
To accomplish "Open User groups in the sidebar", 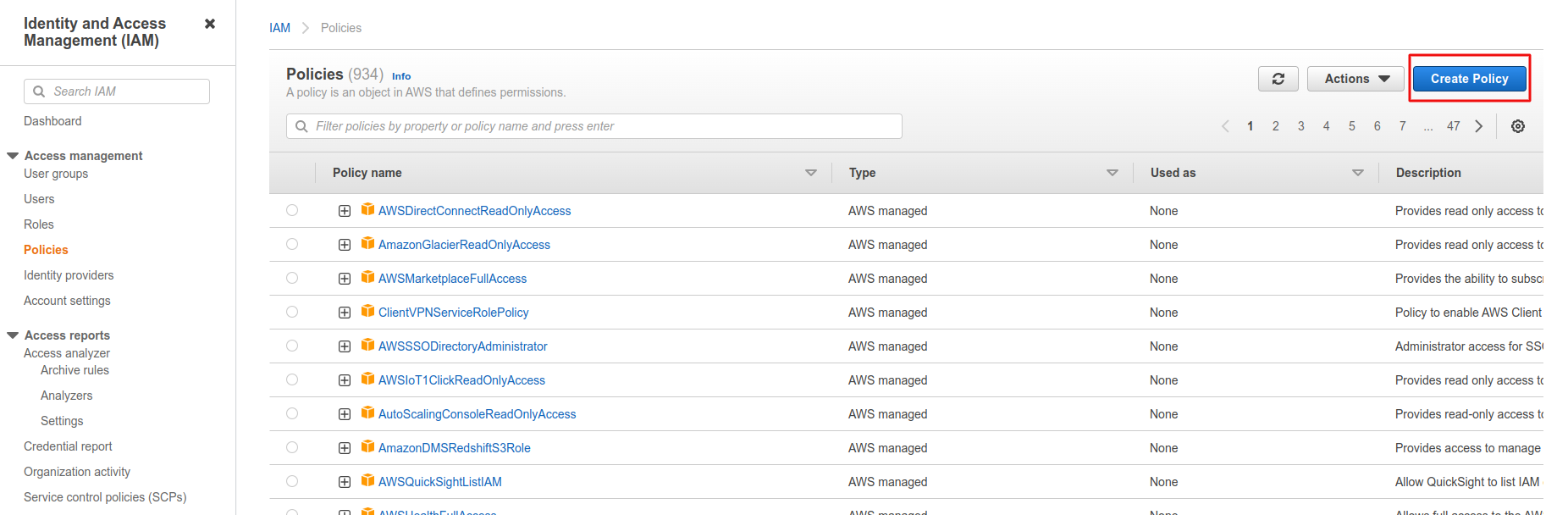I will click(56, 174).
